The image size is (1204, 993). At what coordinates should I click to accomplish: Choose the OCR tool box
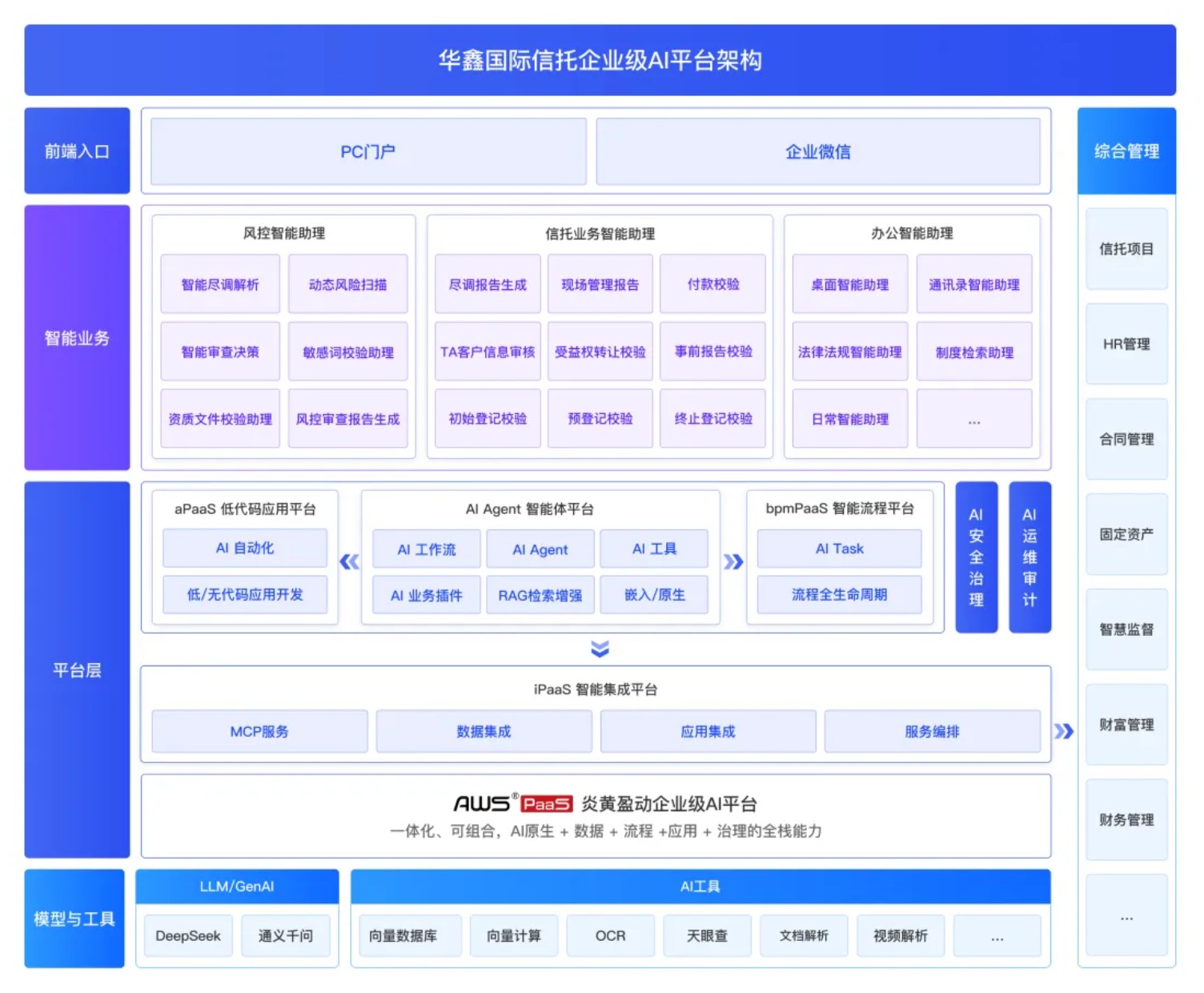(x=610, y=935)
